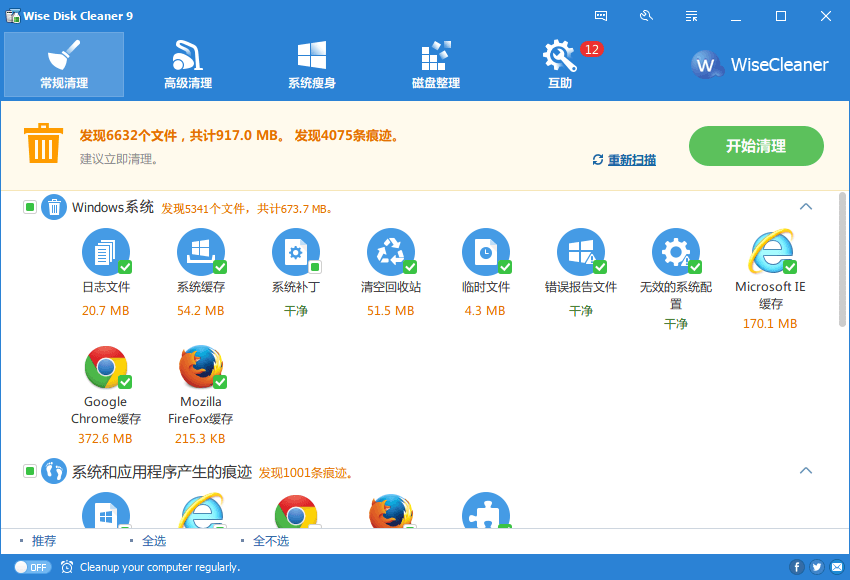Click the IE icon in traces section

click(201, 511)
